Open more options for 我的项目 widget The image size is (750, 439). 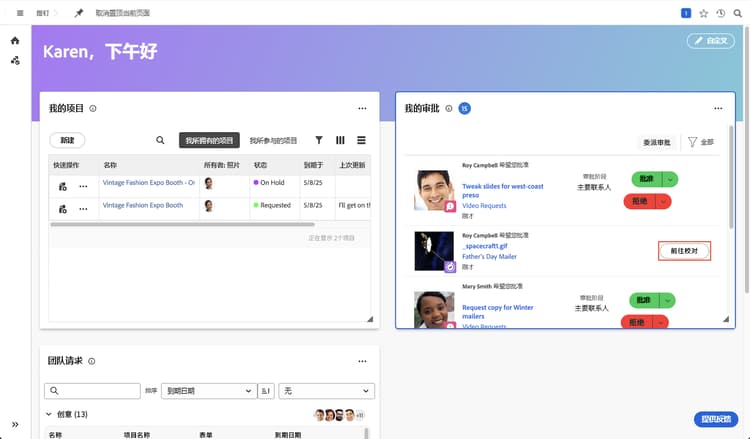362,109
